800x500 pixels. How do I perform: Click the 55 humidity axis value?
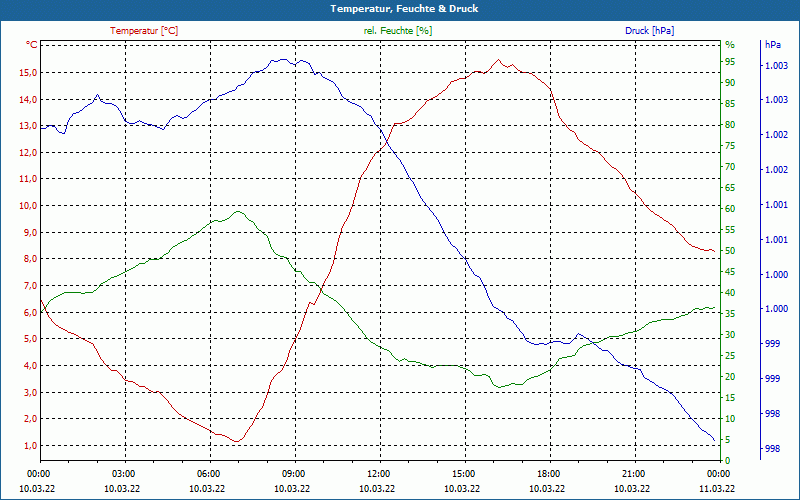point(730,230)
